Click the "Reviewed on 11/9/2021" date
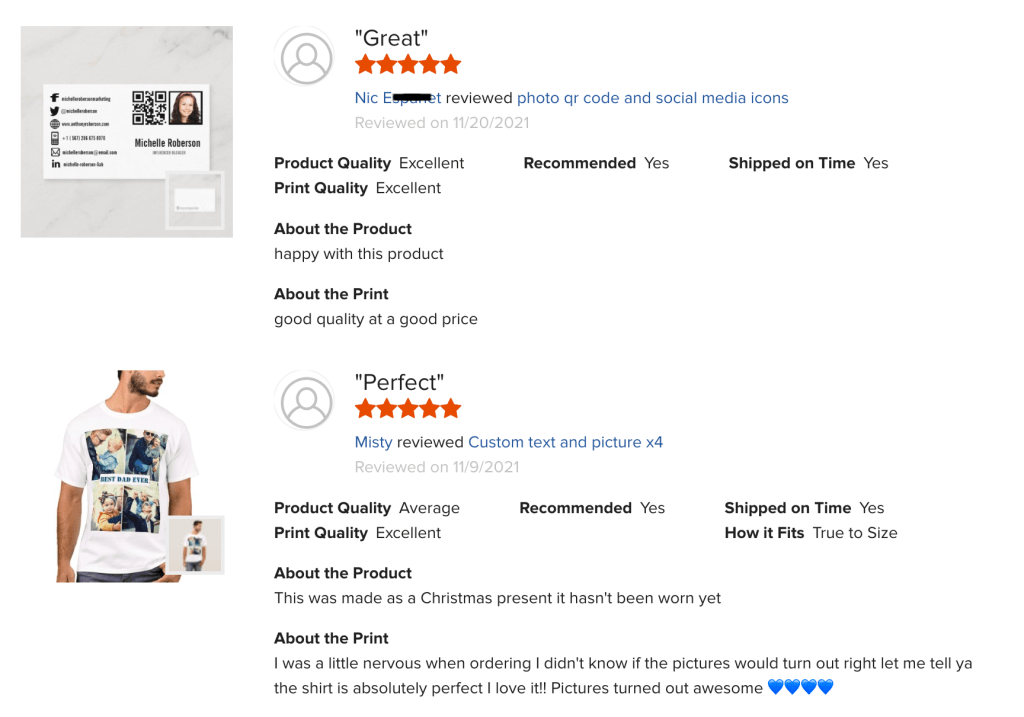This screenshot has height=717, width=1024. coord(437,467)
